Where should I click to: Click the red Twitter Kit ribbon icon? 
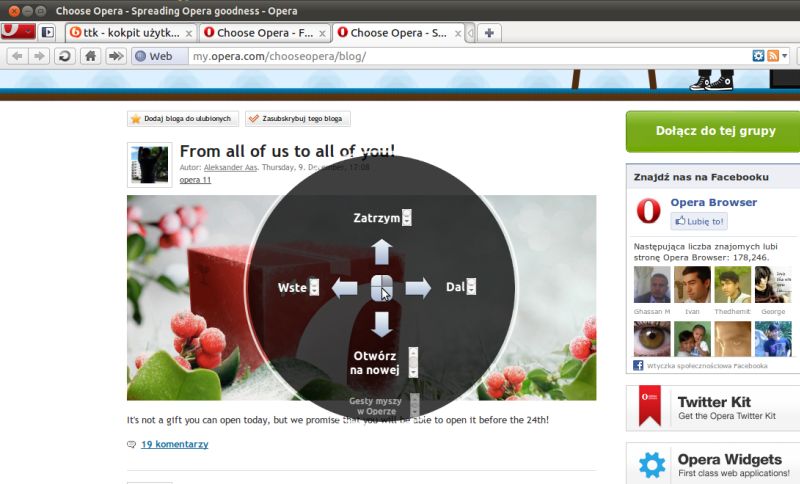coord(649,406)
